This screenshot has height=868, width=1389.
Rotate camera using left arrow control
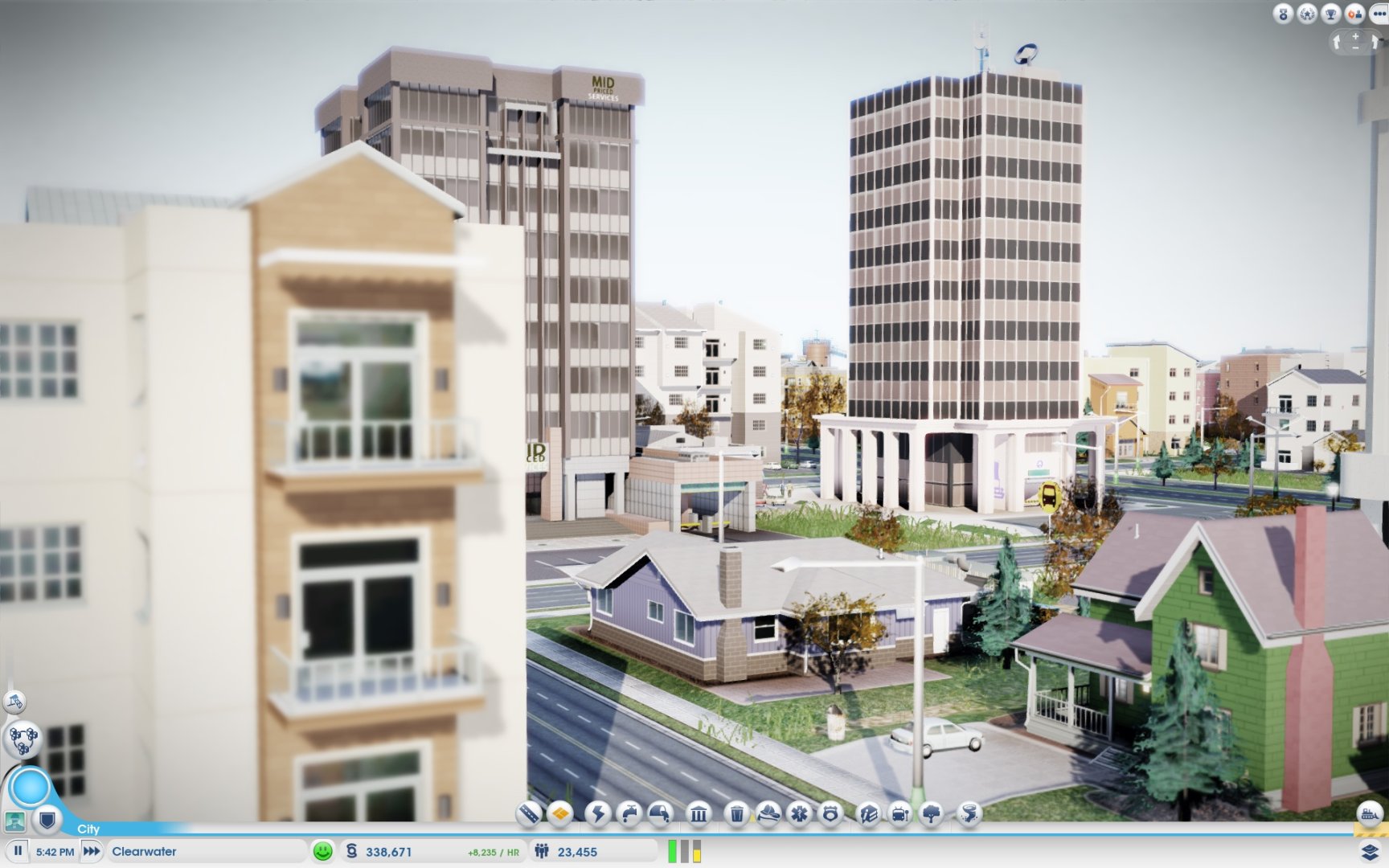(1337, 42)
